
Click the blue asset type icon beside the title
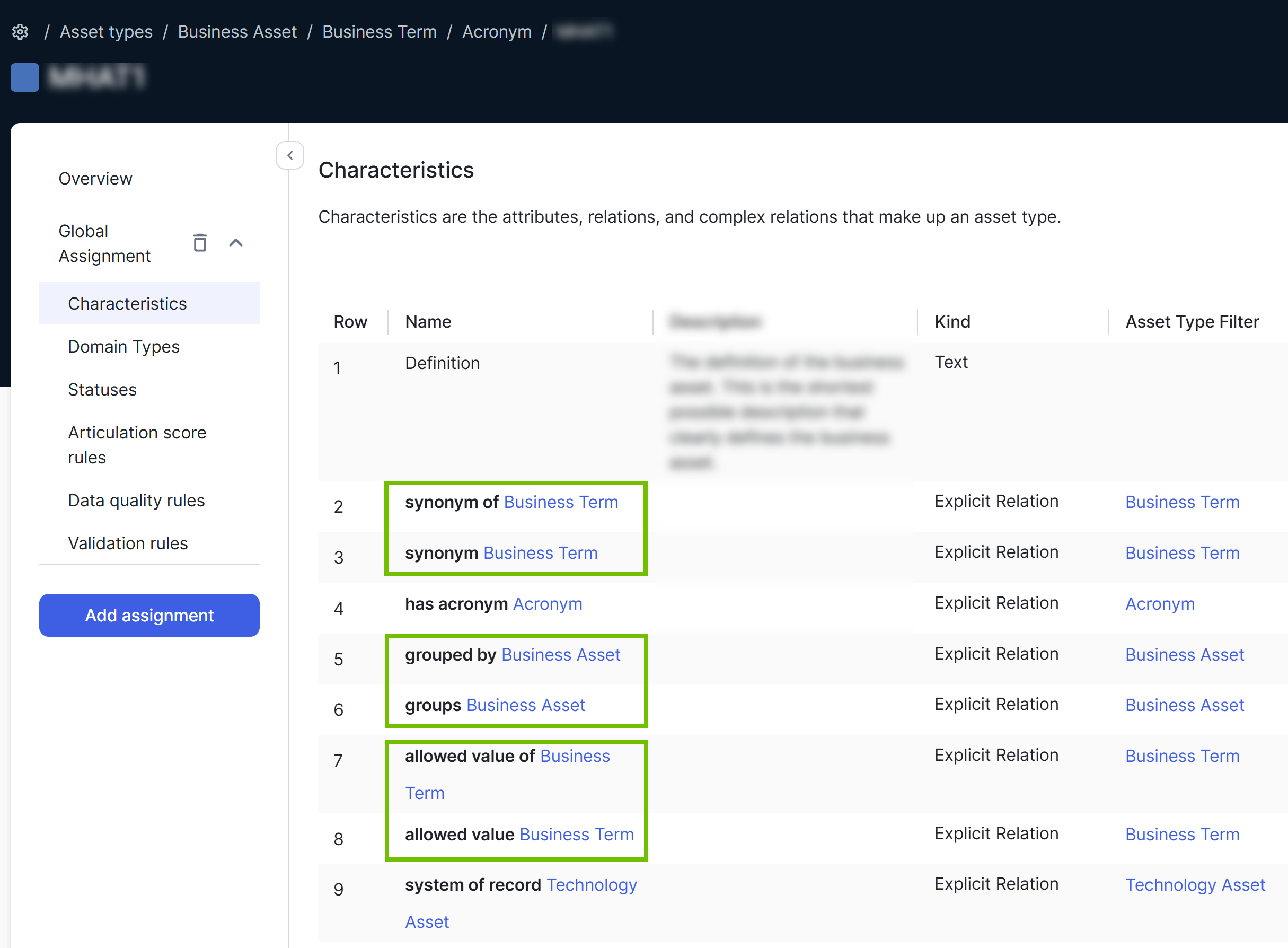tap(25, 78)
